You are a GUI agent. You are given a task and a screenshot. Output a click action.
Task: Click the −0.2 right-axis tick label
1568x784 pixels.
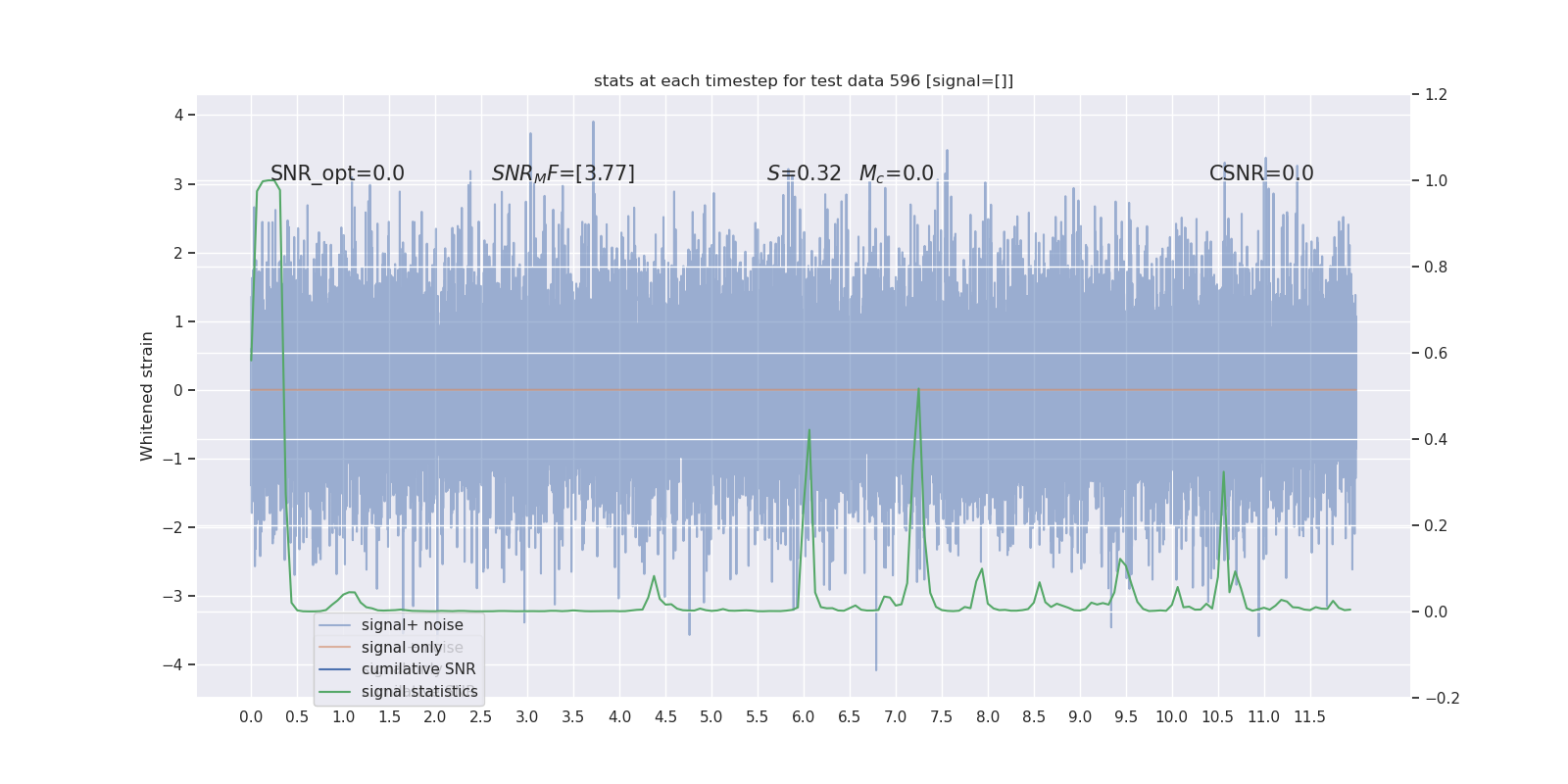coord(1442,699)
